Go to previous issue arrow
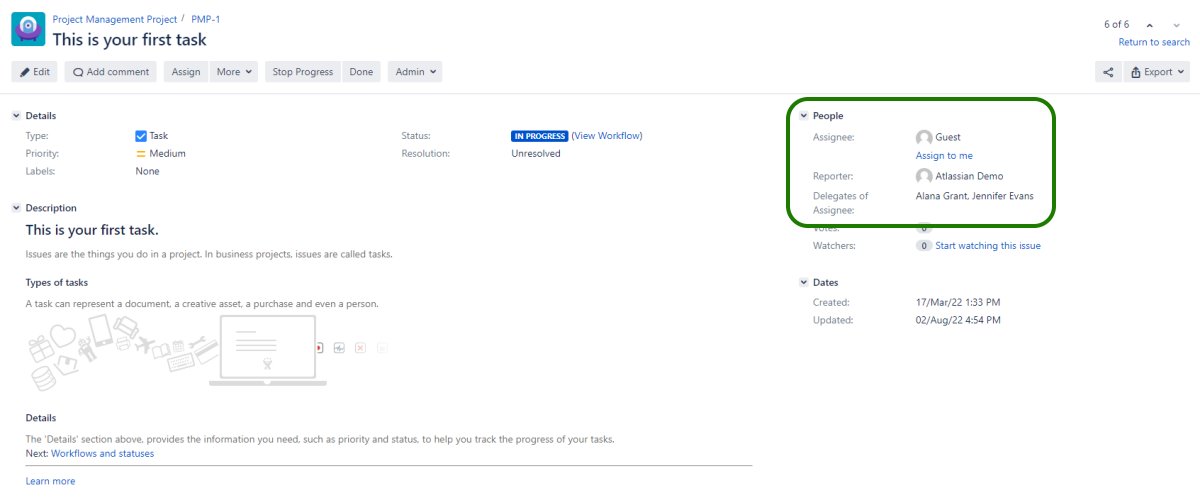This screenshot has width=1200, height=500. [1150, 25]
